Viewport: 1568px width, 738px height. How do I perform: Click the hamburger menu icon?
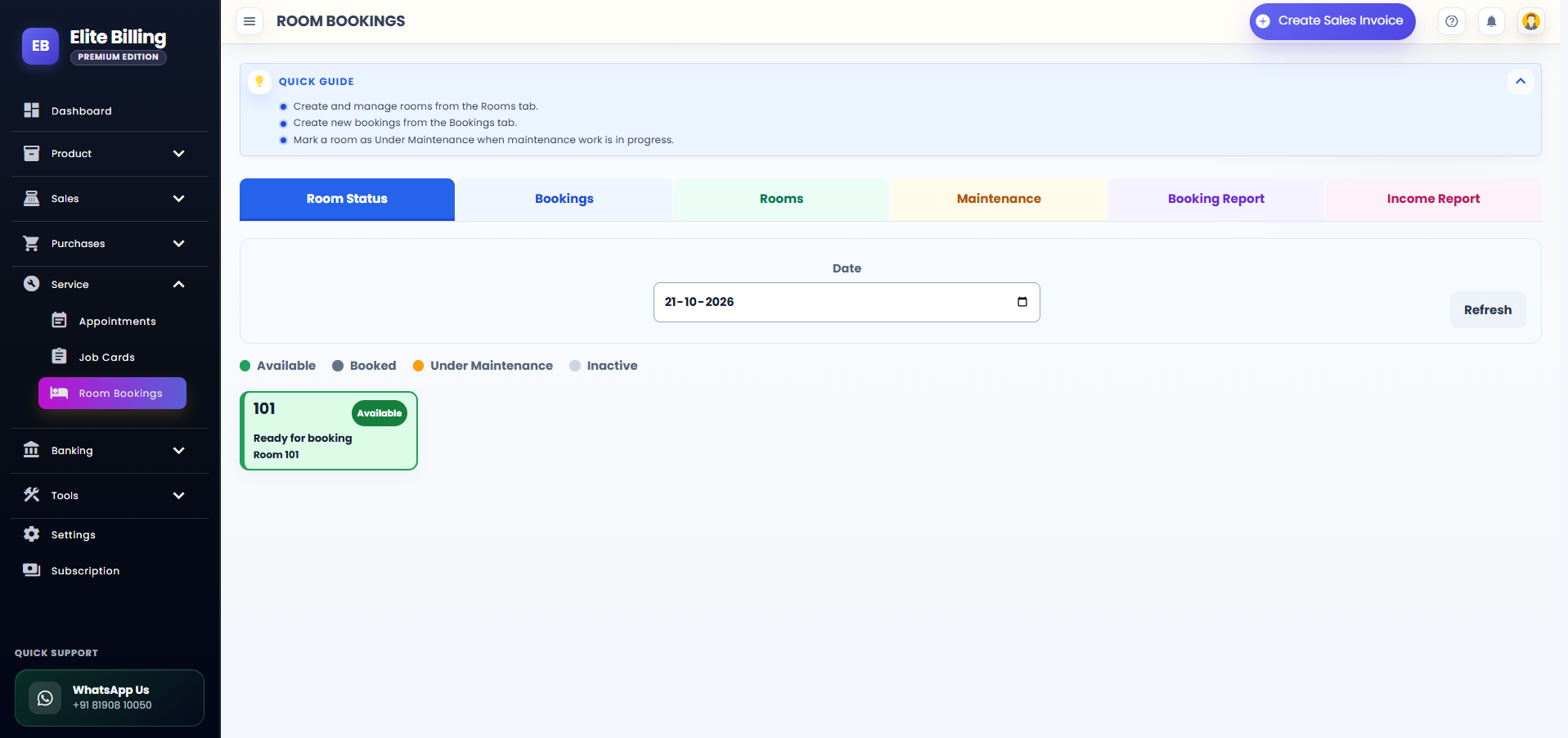249,21
